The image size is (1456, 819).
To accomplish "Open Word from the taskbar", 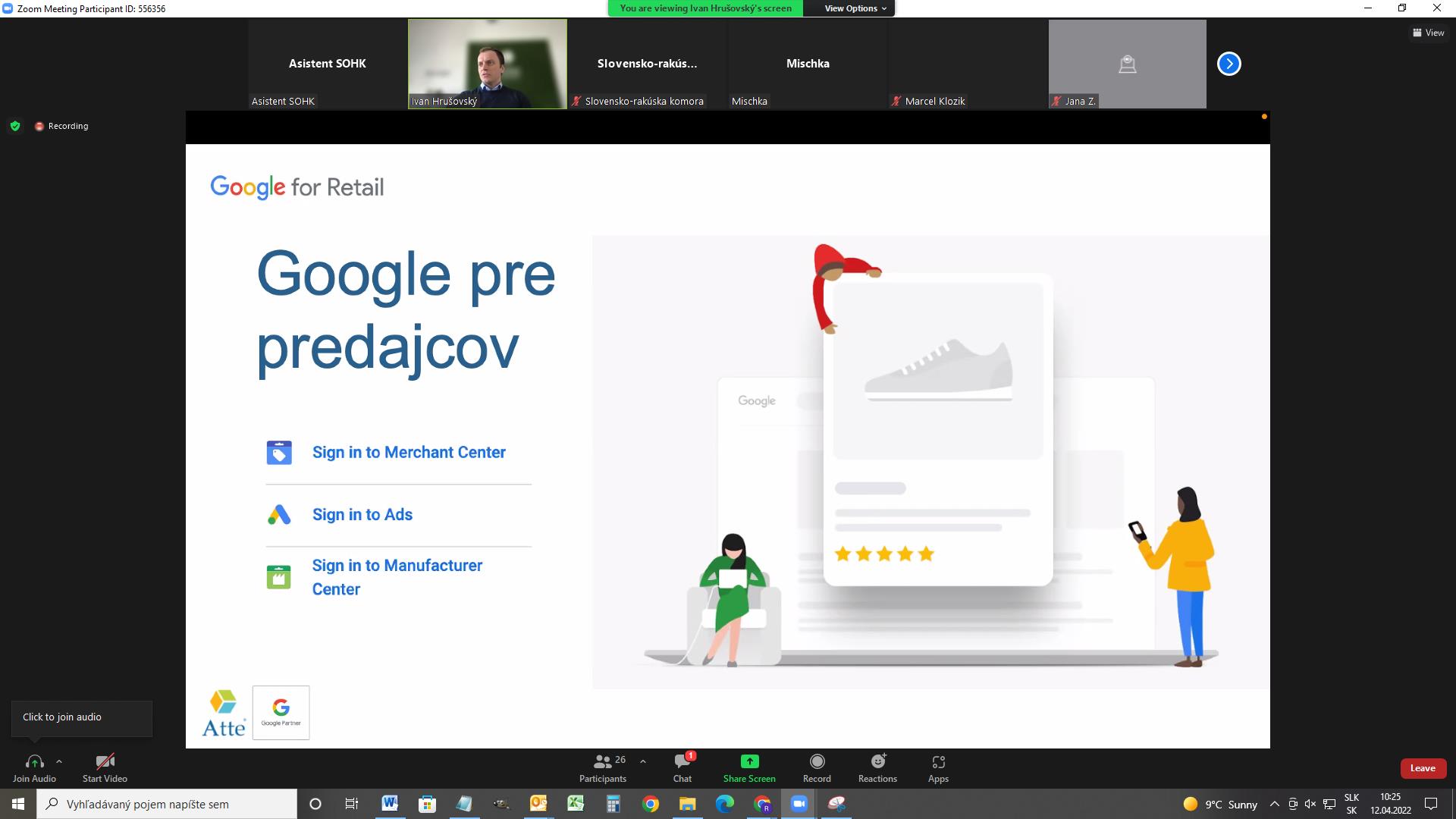I will coord(390,804).
